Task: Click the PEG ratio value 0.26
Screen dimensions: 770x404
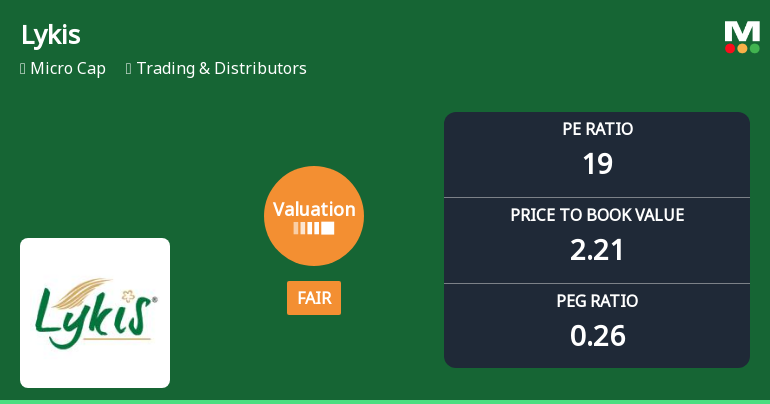Action: [x=597, y=336]
